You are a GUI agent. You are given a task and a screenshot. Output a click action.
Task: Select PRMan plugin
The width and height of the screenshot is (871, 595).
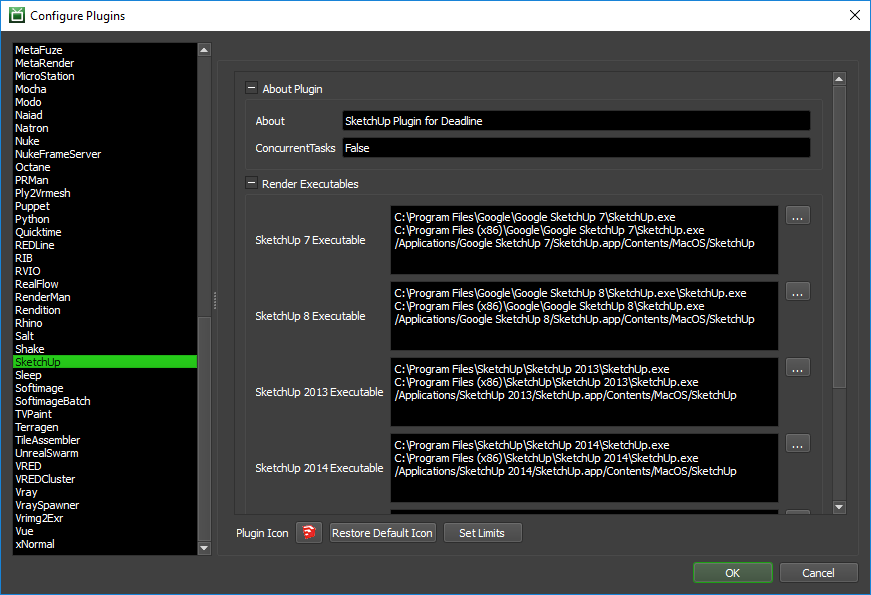click(x=105, y=180)
